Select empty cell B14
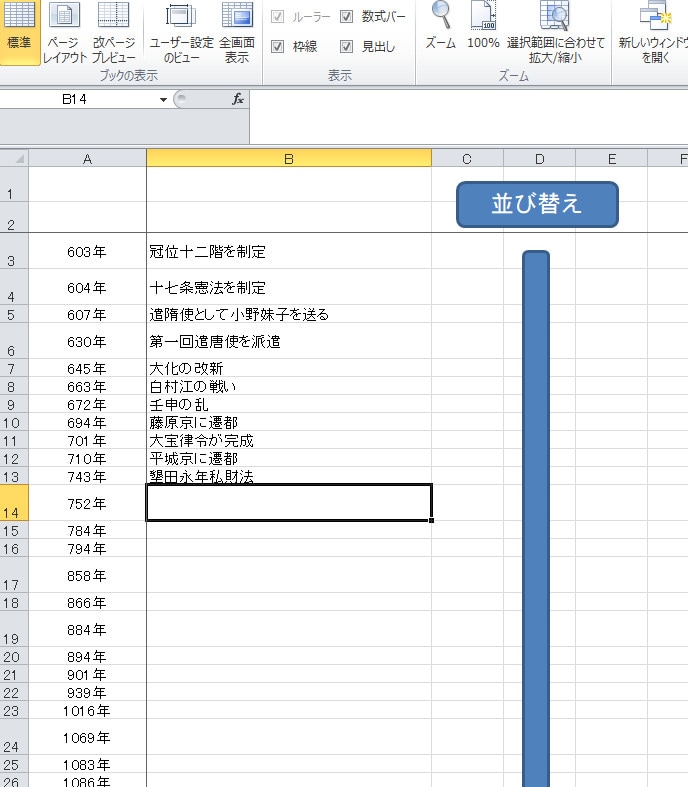This screenshot has height=787, width=688. (289, 503)
